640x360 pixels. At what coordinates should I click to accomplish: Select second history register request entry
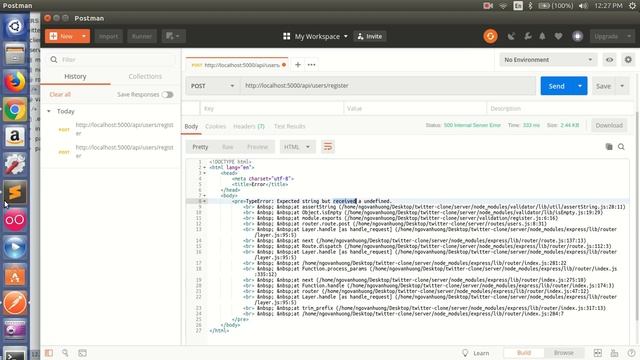[x=110, y=151]
